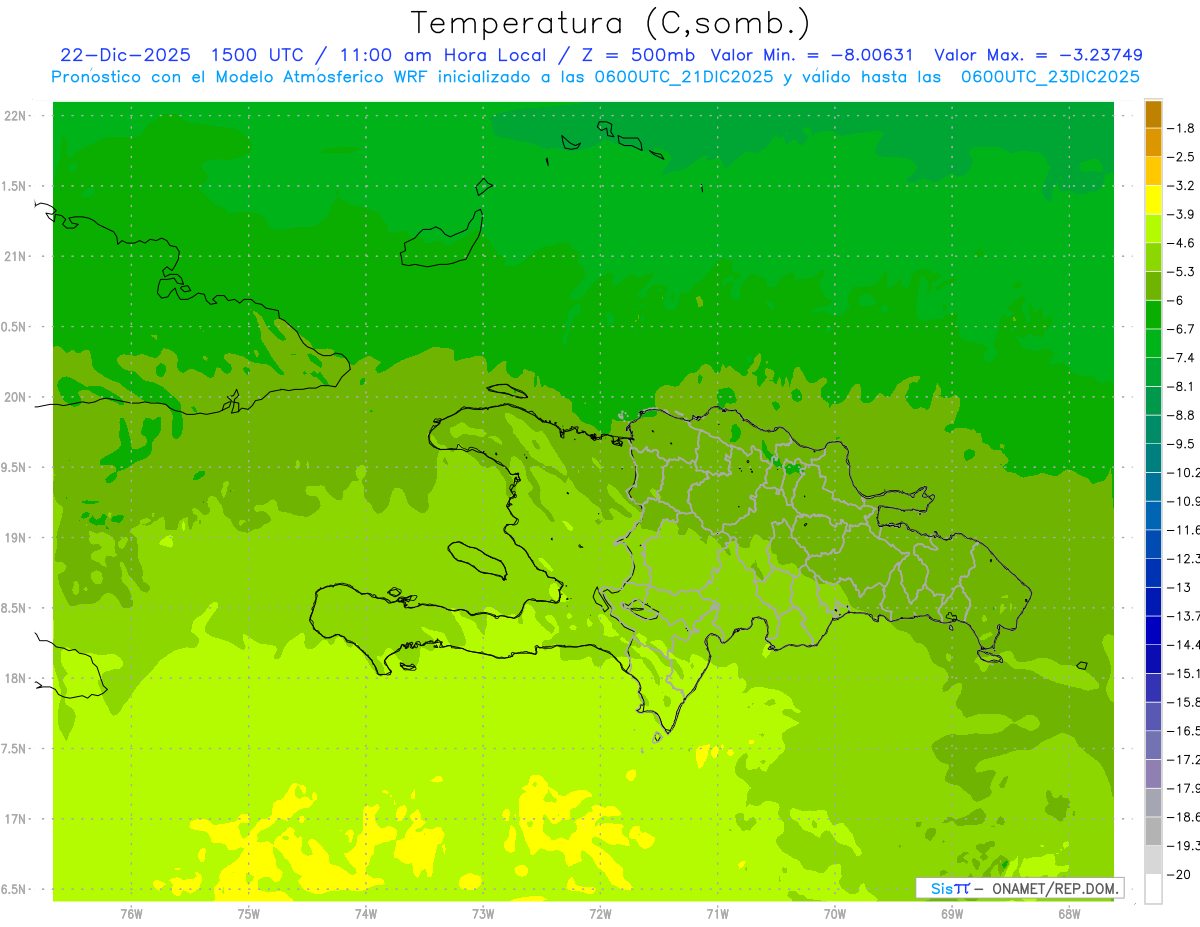Click the '-9.5' color scale label

point(1180,444)
